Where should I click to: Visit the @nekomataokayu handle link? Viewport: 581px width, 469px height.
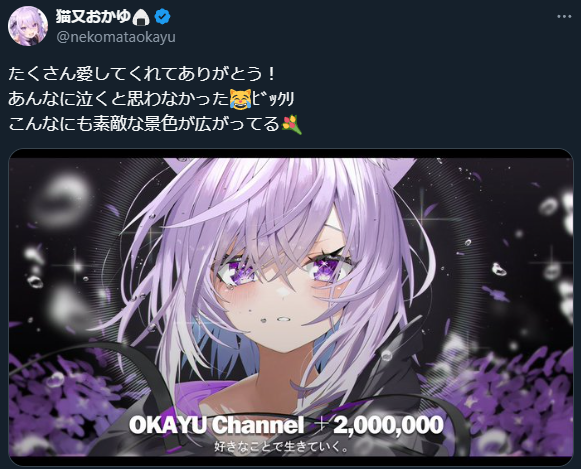(116, 37)
